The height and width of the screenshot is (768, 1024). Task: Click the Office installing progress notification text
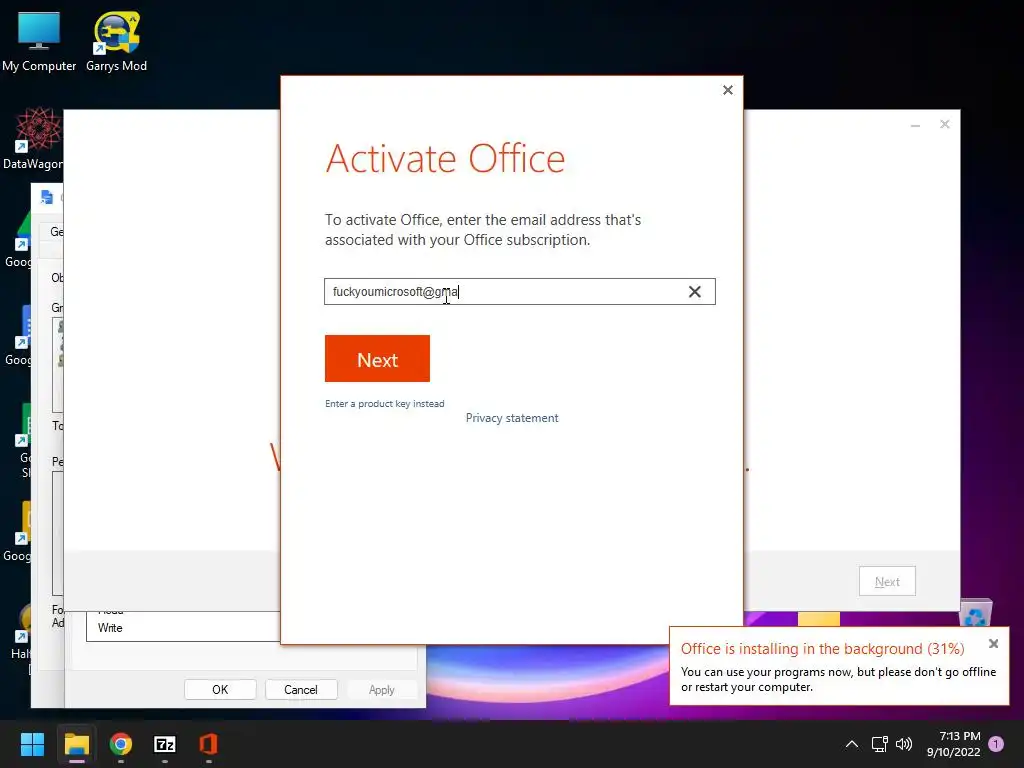tap(822, 648)
